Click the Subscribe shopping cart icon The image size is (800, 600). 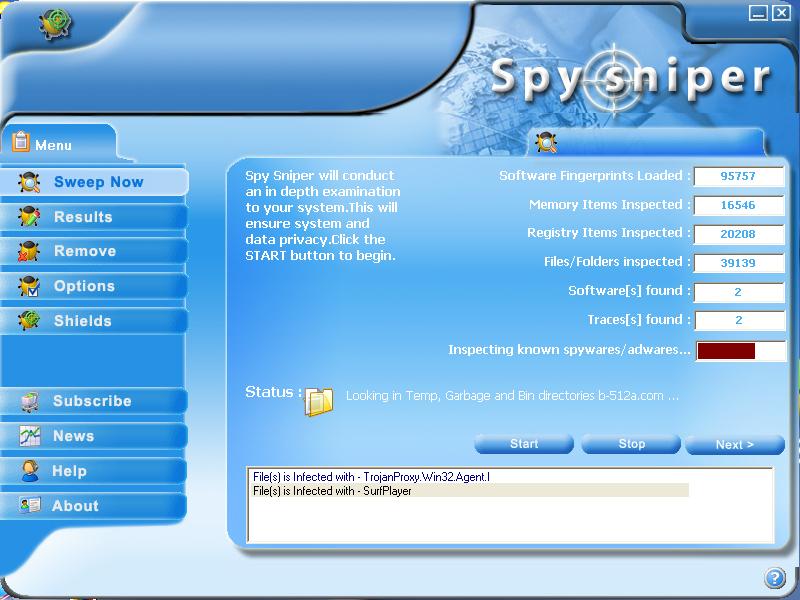[x=30, y=401]
